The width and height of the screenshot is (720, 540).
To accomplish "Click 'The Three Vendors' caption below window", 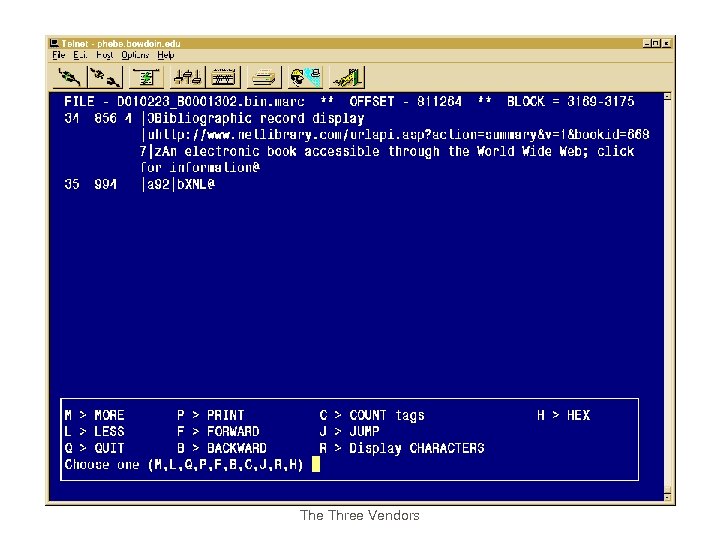I will [360, 515].
